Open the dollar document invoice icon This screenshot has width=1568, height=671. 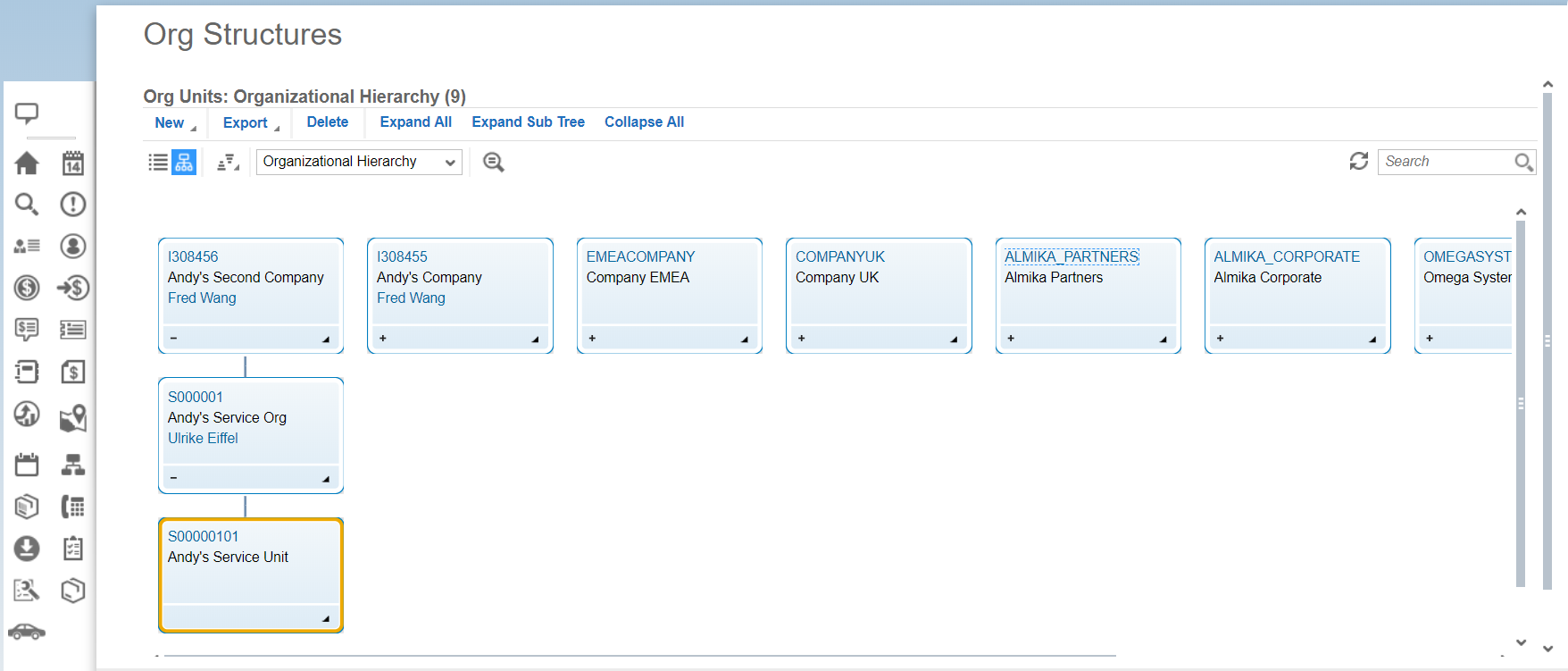(73, 372)
